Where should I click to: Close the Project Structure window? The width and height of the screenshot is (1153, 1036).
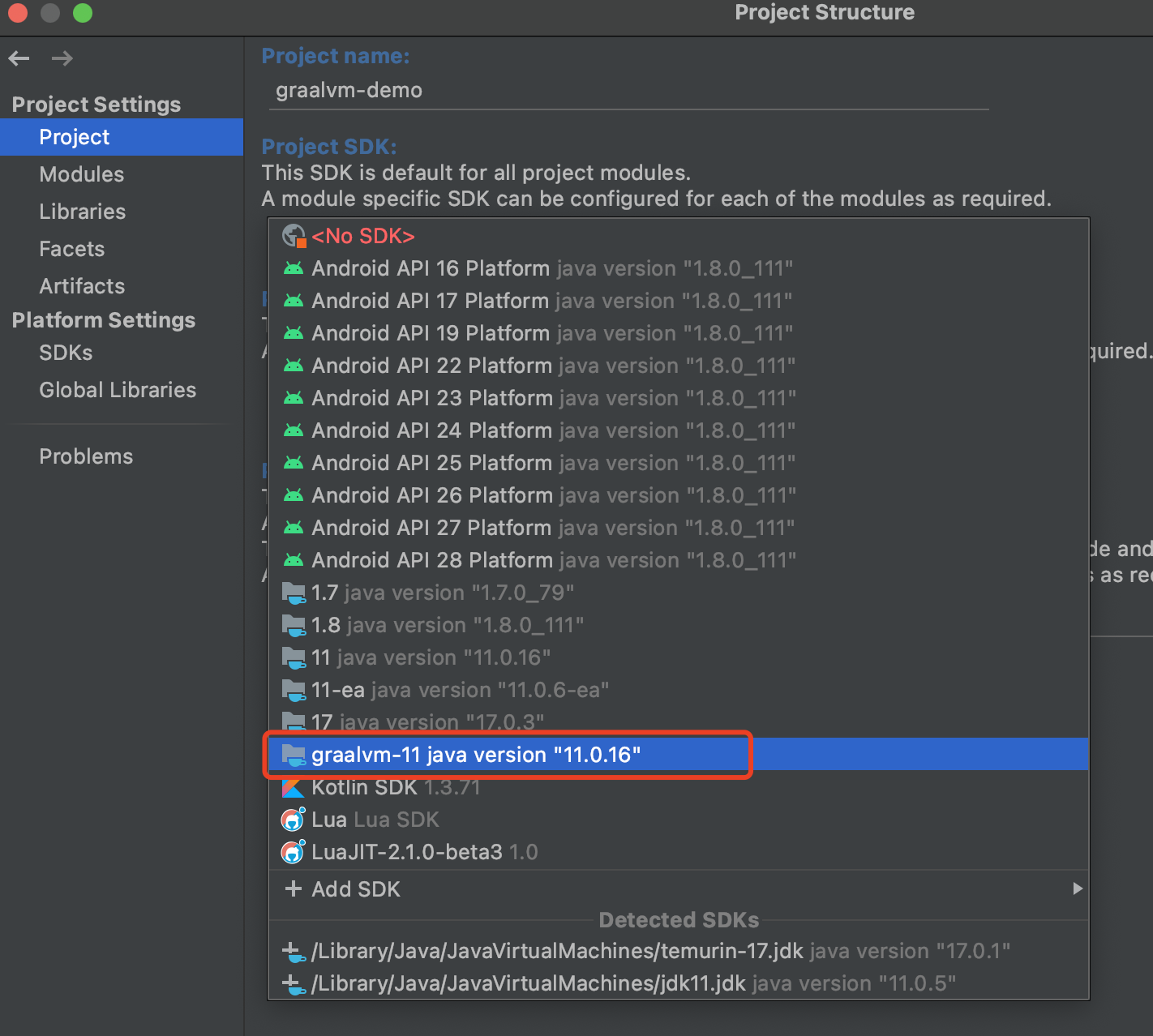click(x=18, y=13)
